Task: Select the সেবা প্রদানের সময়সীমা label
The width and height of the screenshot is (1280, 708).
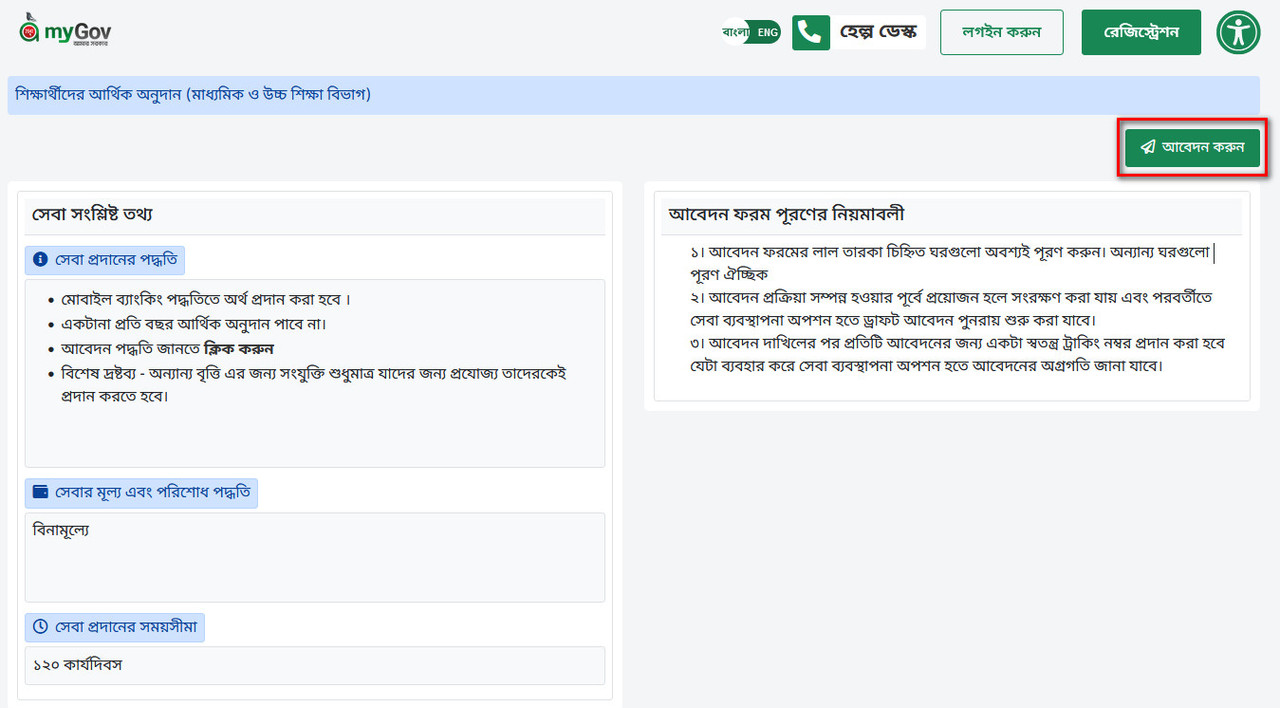Action: 115,627
